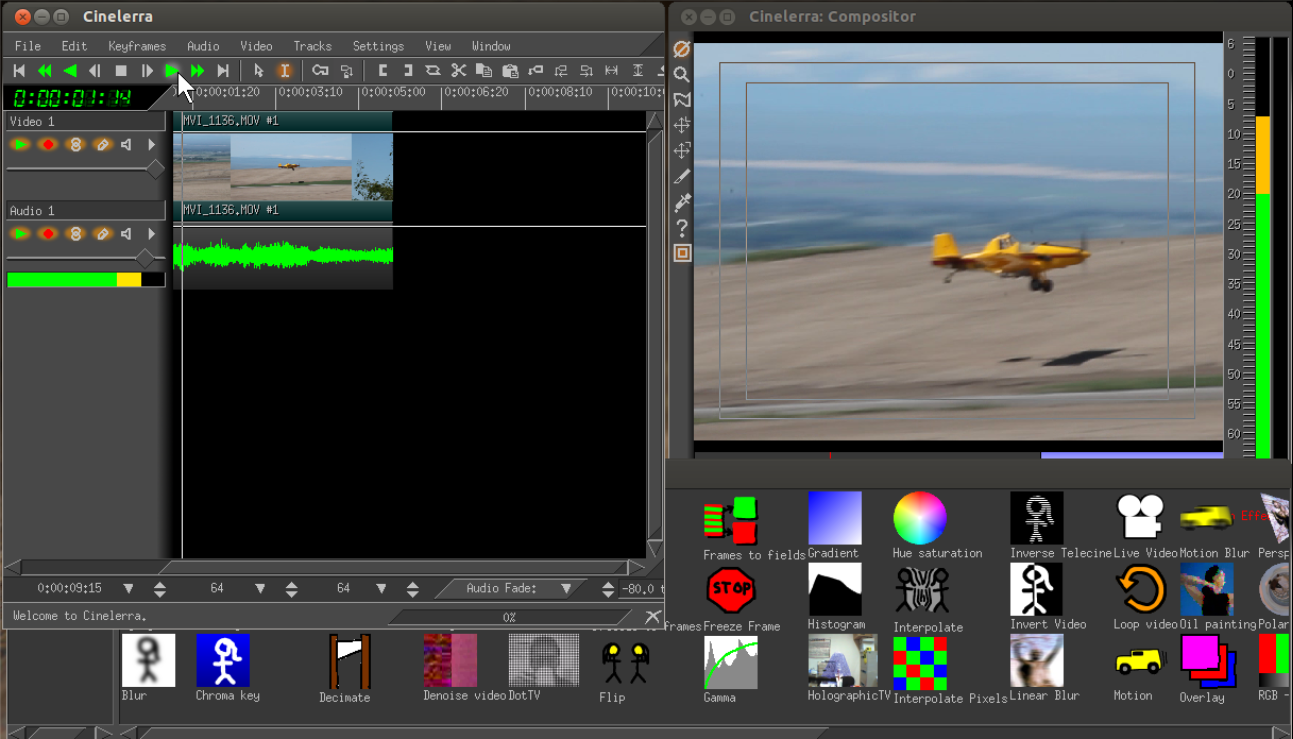Cancel operation with X beside progress bar

[653, 616]
